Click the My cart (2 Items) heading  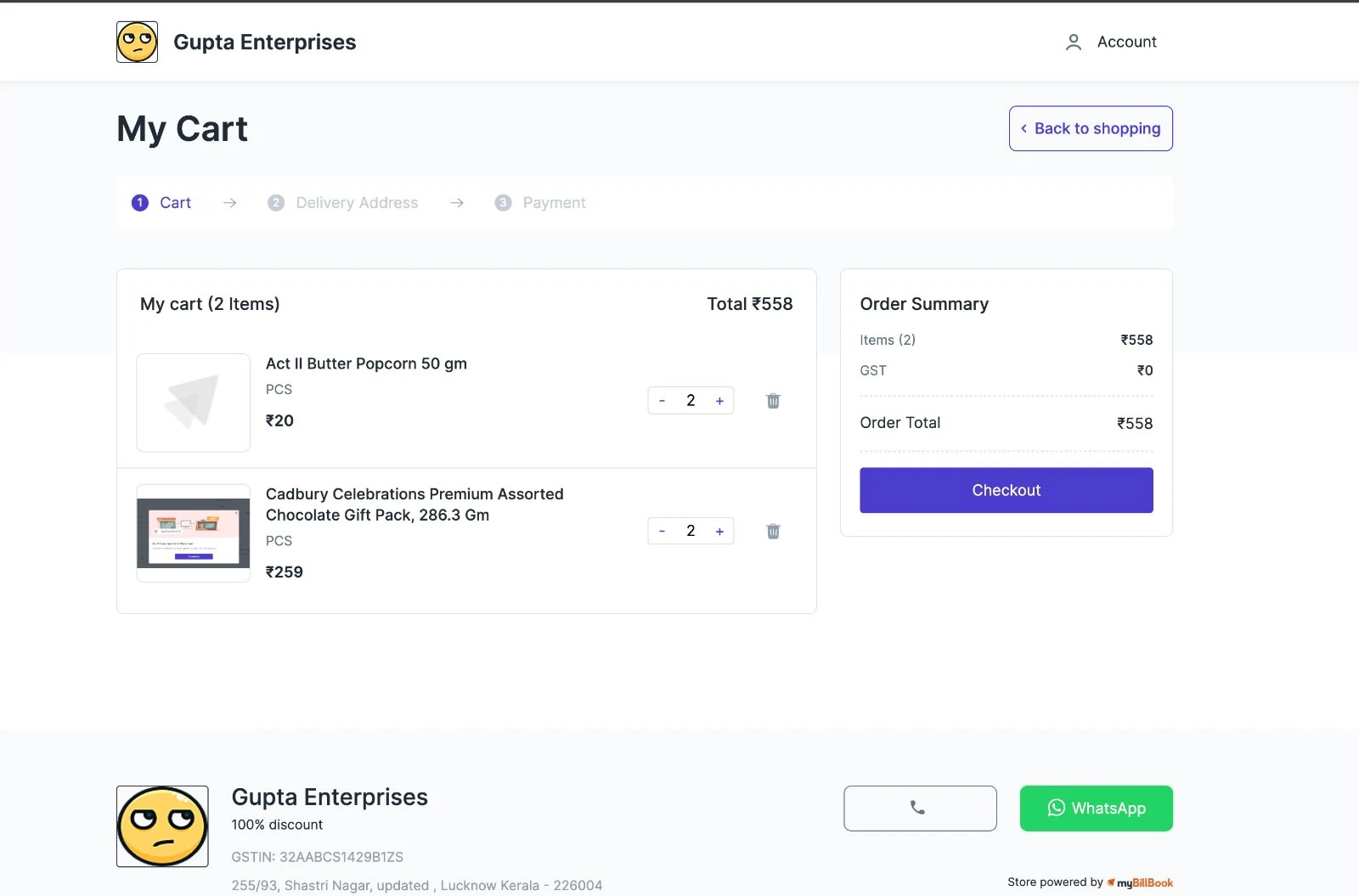coord(210,304)
